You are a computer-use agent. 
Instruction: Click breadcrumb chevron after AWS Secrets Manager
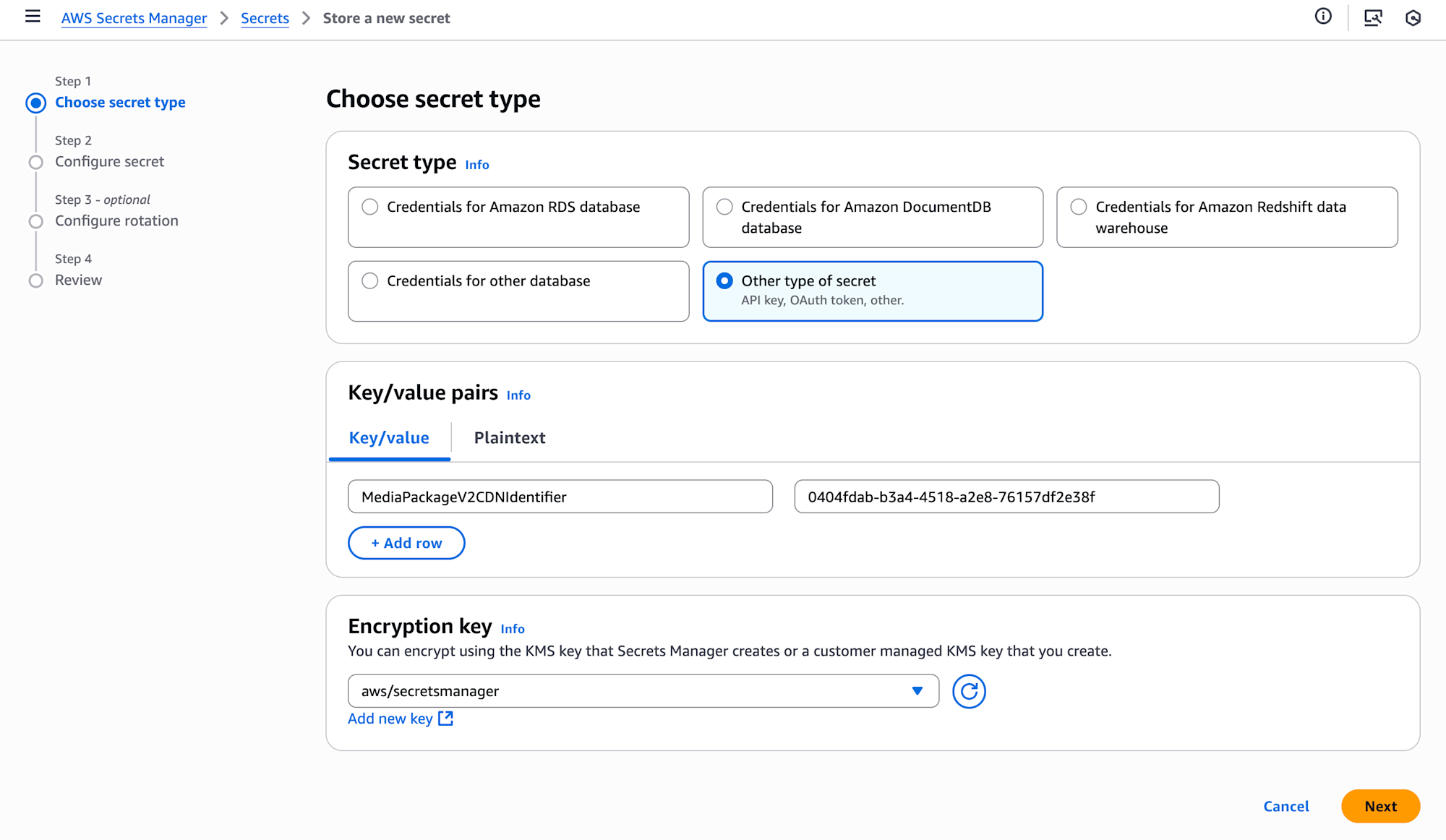(224, 18)
